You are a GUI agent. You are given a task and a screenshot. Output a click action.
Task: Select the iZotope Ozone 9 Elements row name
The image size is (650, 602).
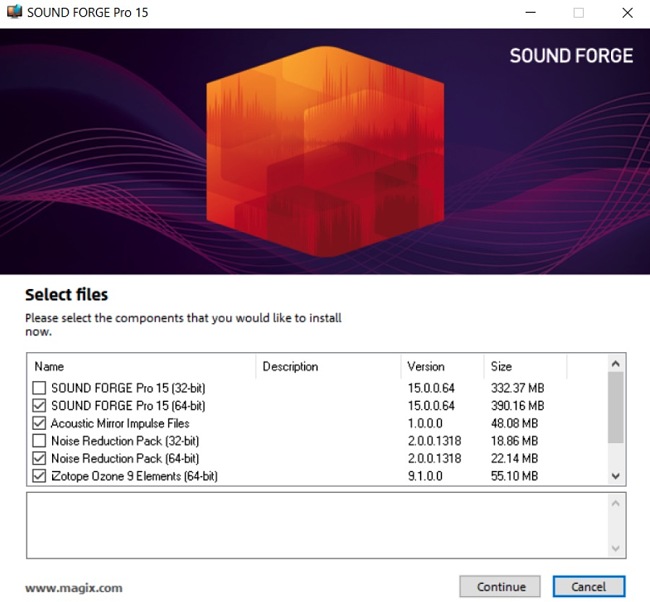pyautogui.click(x=134, y=476)
